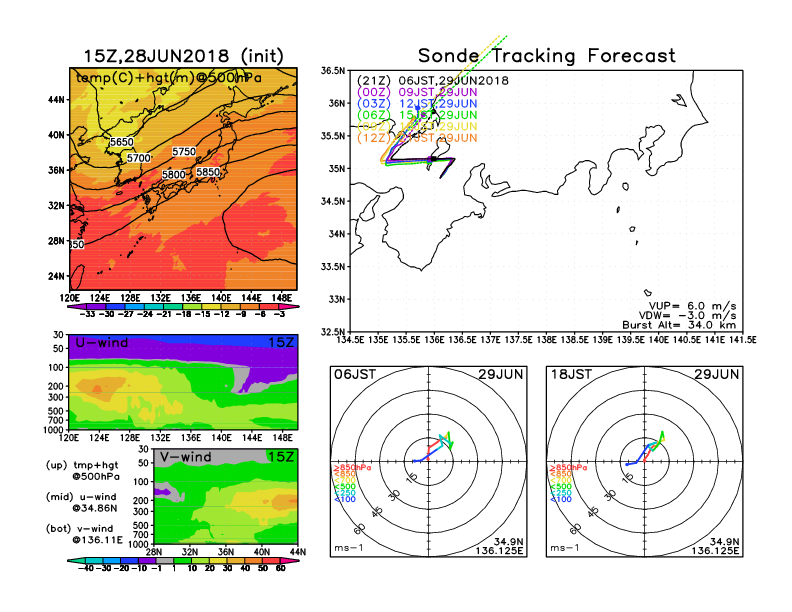The image size is (792, 612).
Task: Click the '18JST' hodograph title
Action: tap(571, 374)
